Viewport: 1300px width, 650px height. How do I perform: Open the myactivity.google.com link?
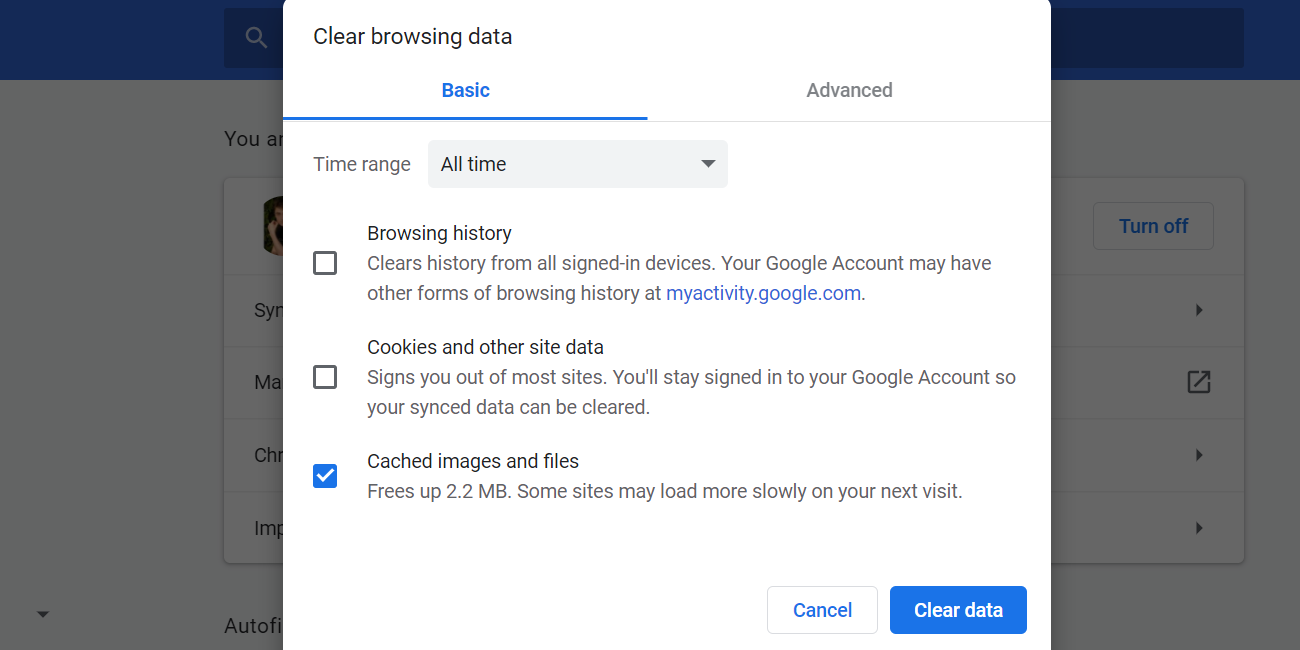(x=763, y=292)
